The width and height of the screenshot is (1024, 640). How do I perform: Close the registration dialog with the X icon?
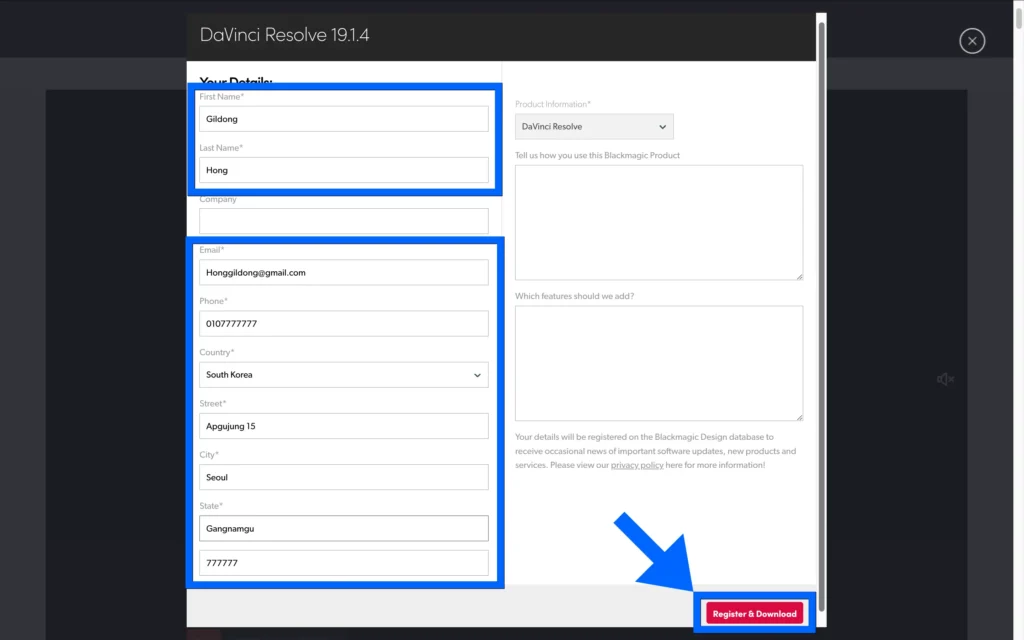972,40
